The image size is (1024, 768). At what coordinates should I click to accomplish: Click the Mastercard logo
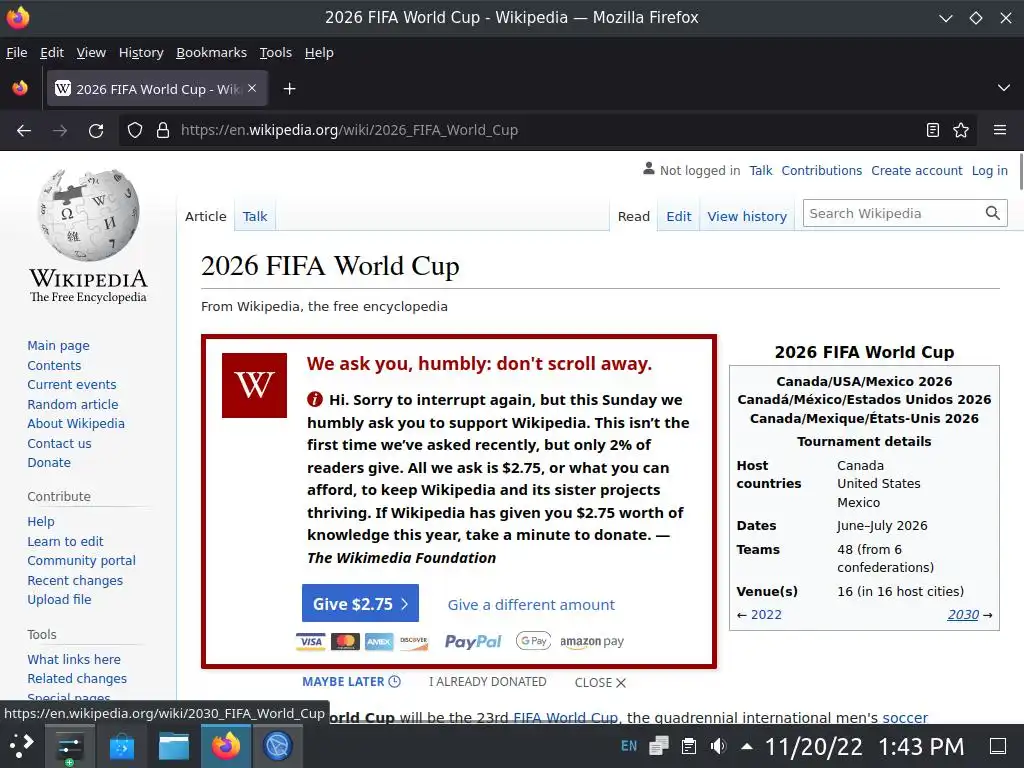345,641
